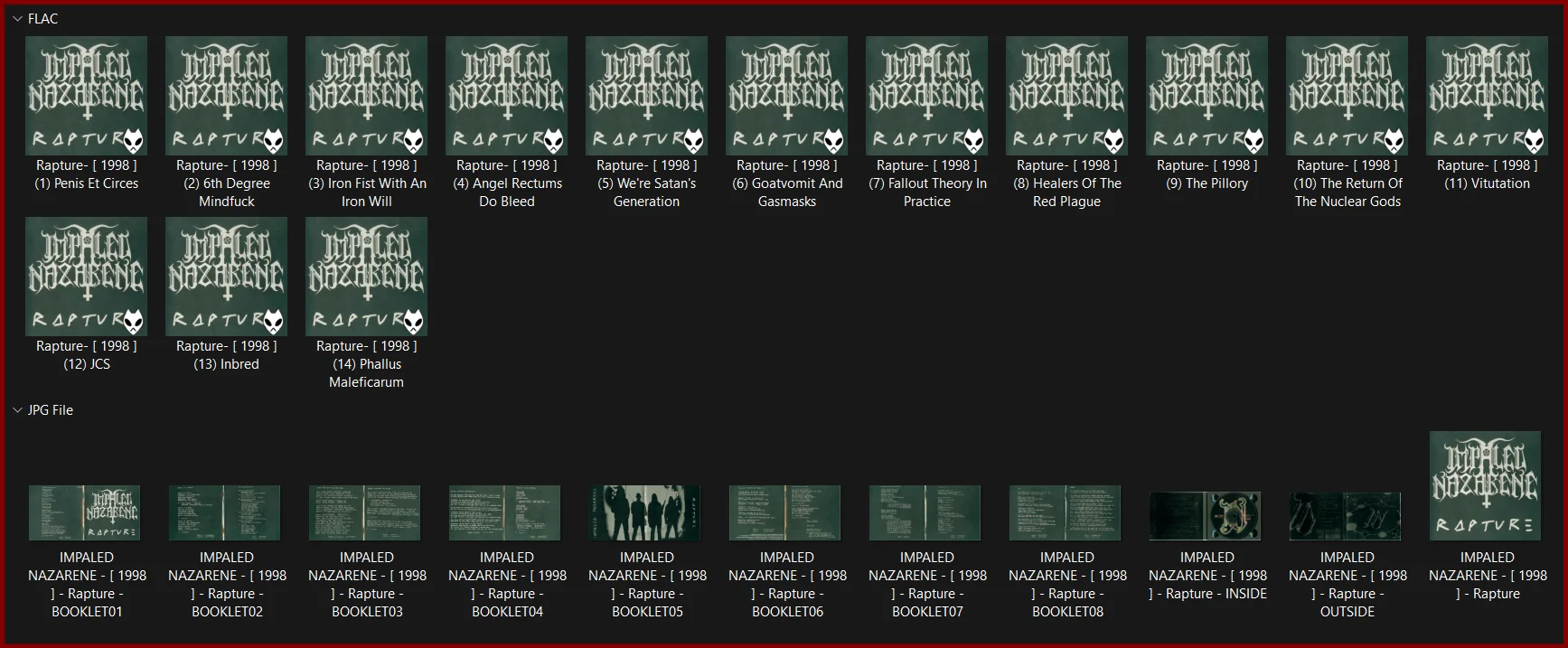
Task: Select the track (9) The Pillory icon
Action: [1207, 96]
